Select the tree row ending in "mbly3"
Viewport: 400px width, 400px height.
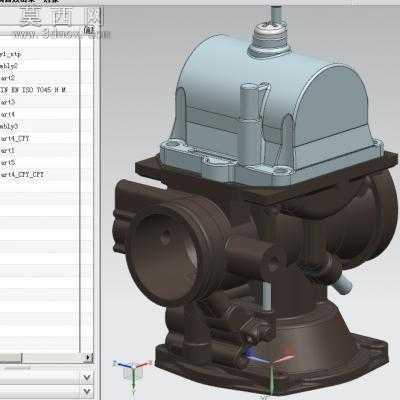tap(39, 126)
